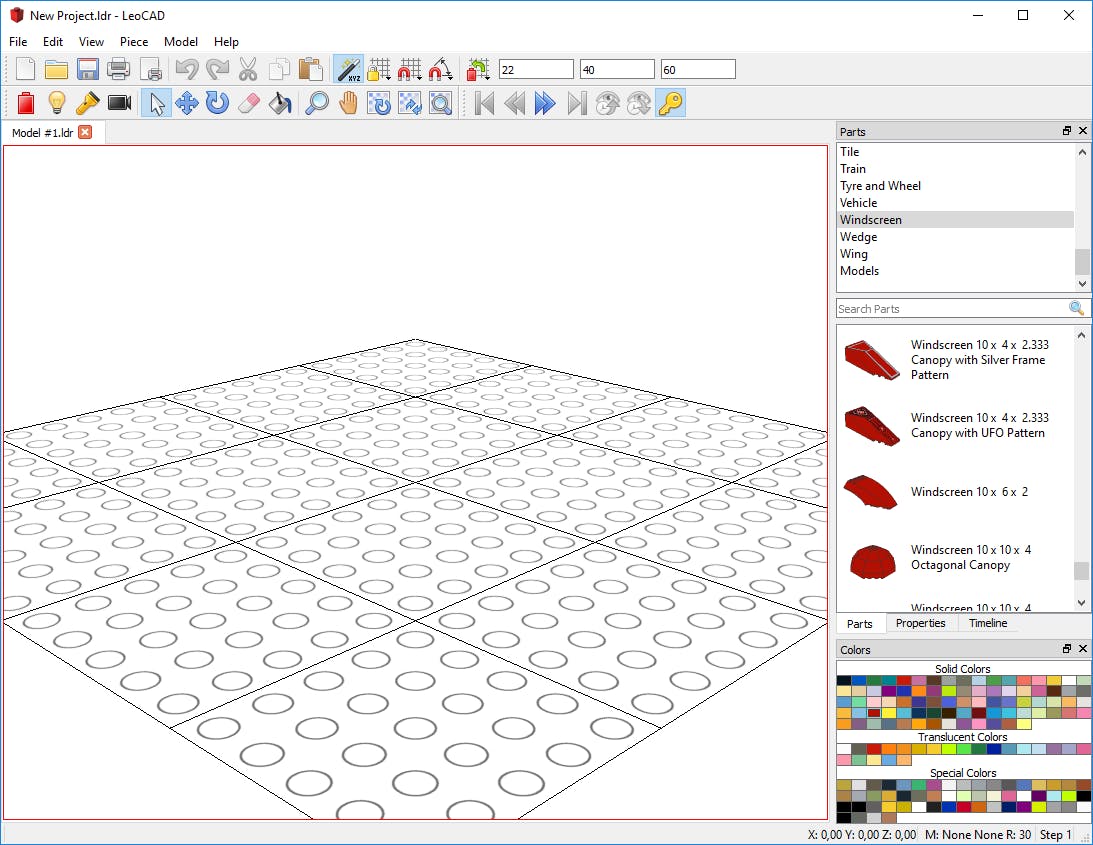This screenshot has height=845, width=1093.
Task: Choose the Zoom magnifier tool
Action: [317, 103]
